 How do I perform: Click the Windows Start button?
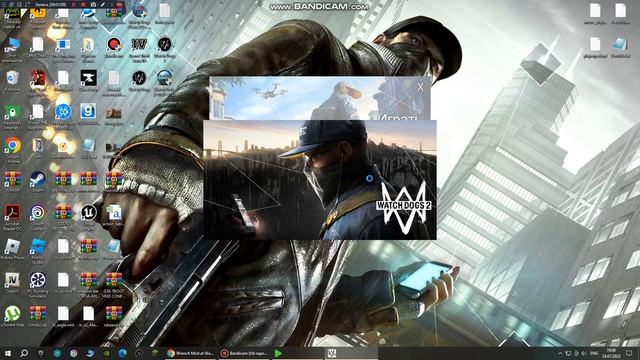click(x=8, y=353)
